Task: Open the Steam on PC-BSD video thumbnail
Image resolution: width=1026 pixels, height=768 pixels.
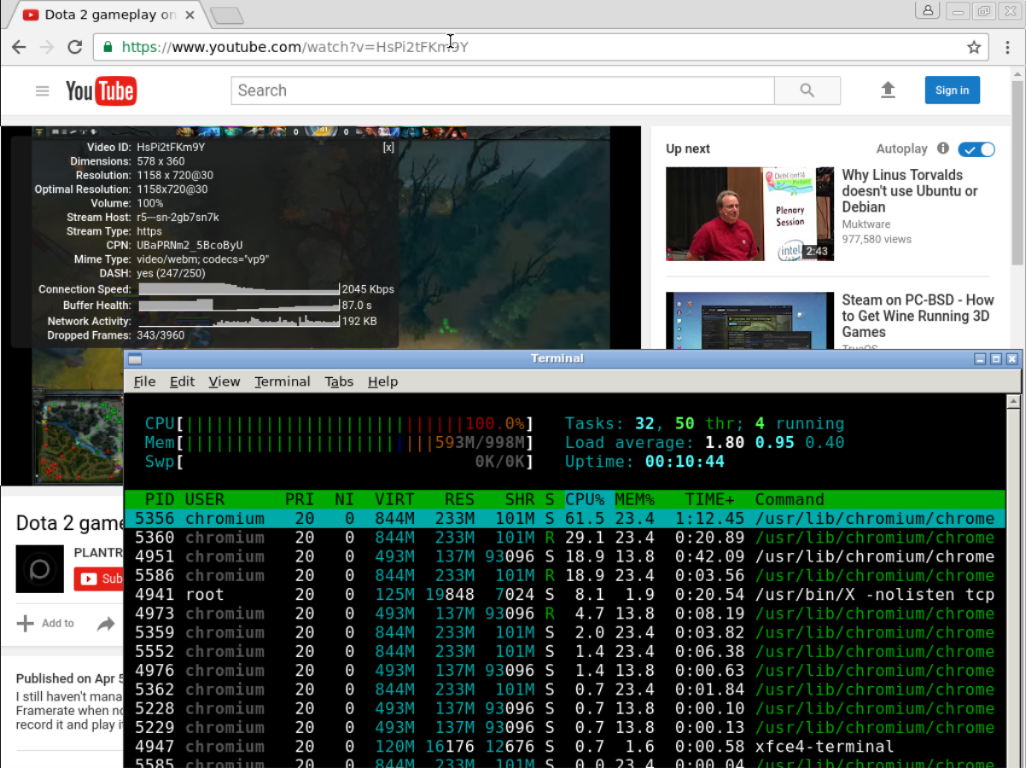Action: coord(750,320)
